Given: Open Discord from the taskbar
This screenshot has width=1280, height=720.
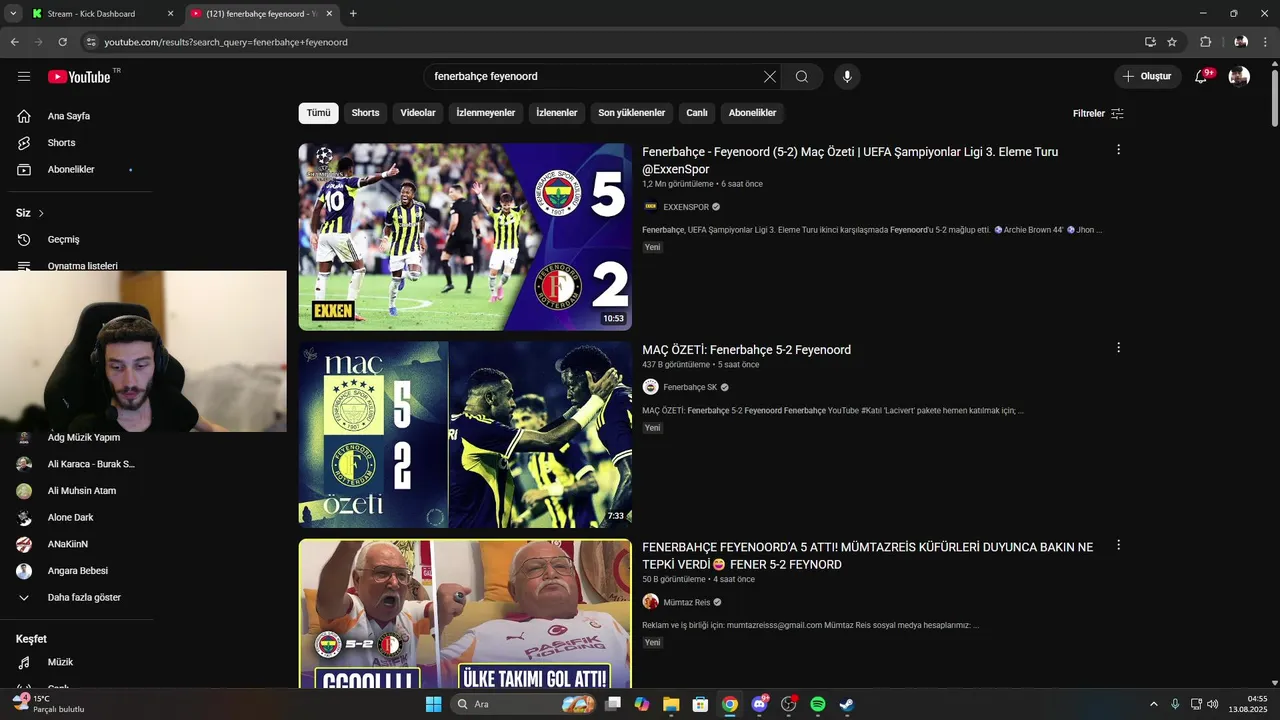Looking at the screenshot, I should pos(759,704).
